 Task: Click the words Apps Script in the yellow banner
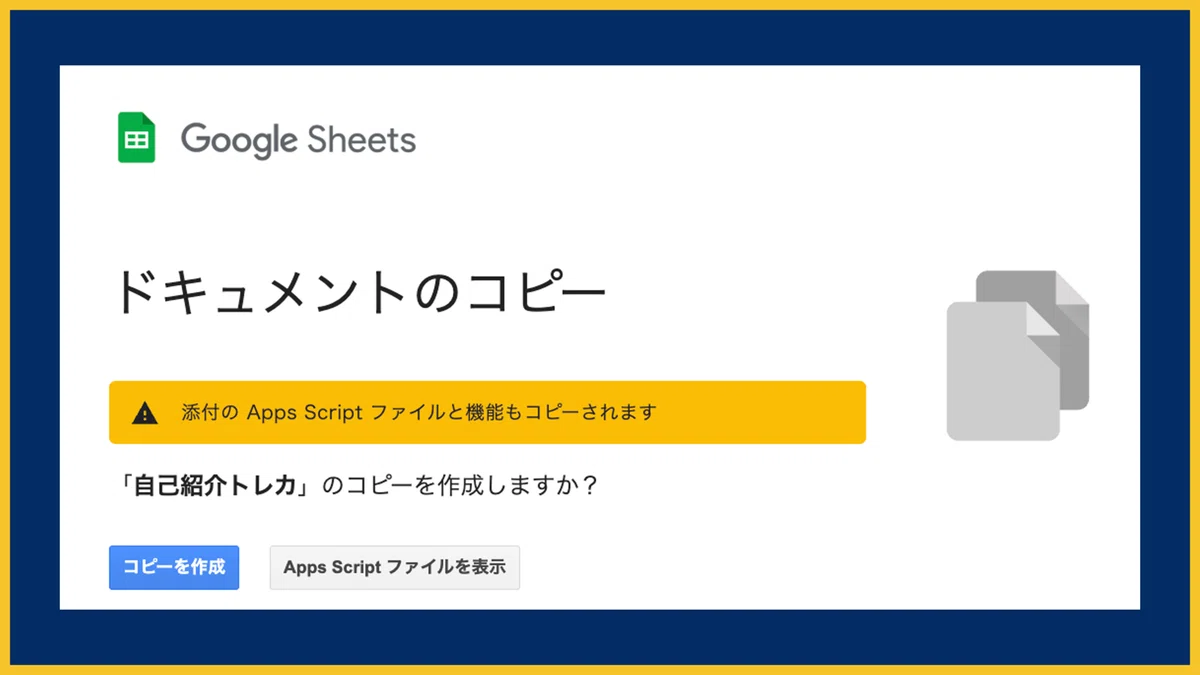coord(303,412)
